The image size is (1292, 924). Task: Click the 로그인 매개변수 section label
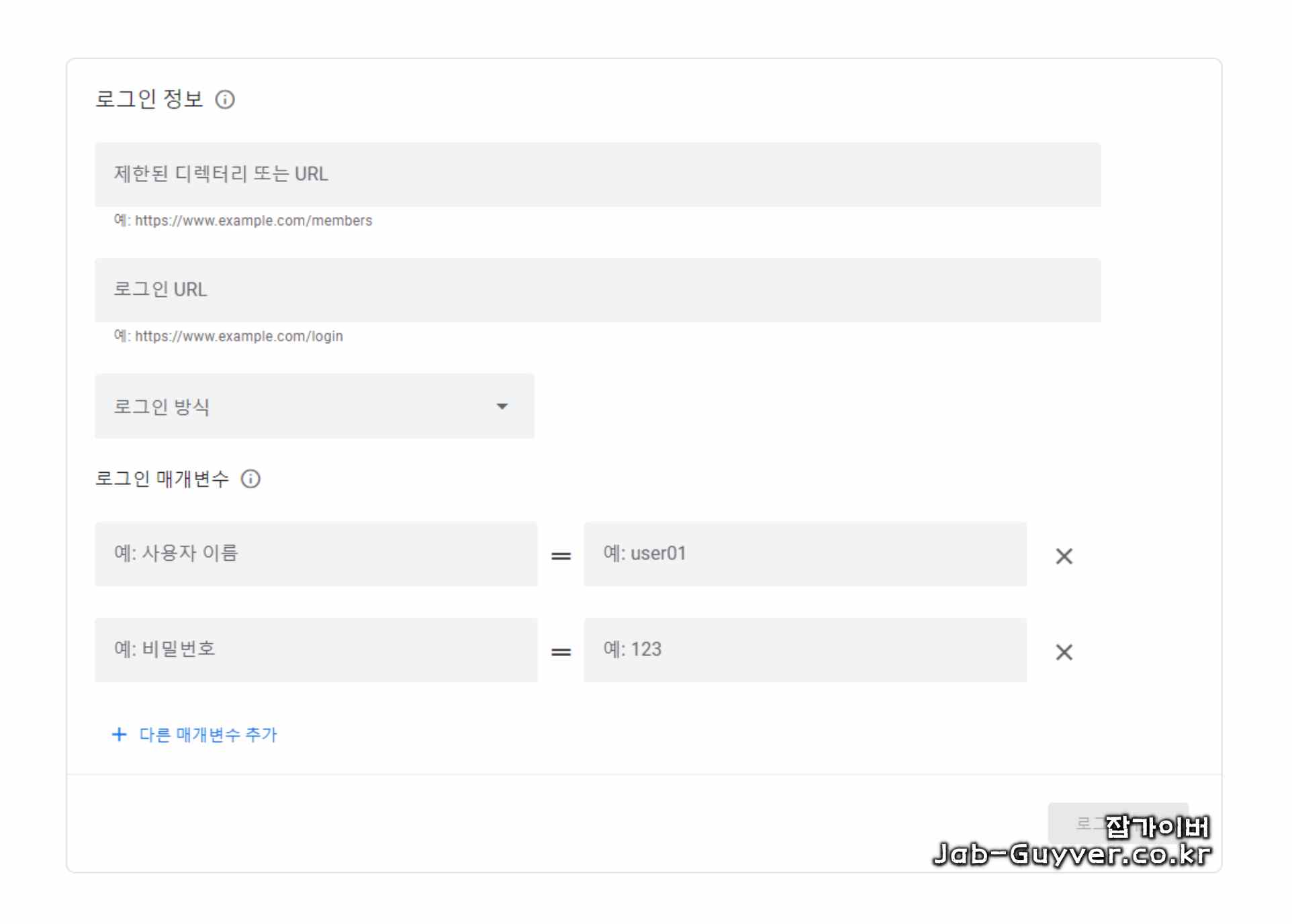[x=162, y=479]
